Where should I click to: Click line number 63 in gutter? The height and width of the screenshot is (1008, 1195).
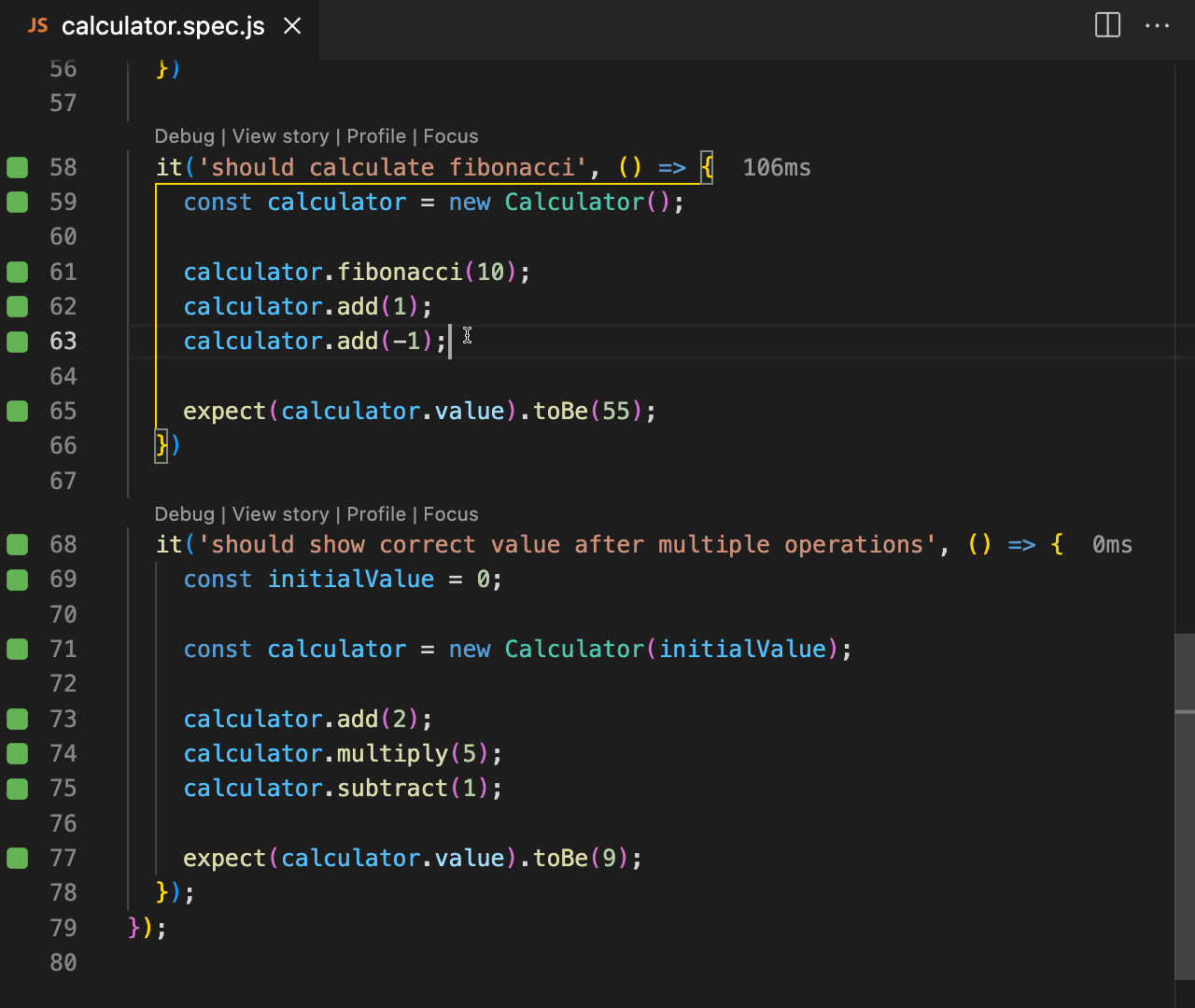[63, 341]
